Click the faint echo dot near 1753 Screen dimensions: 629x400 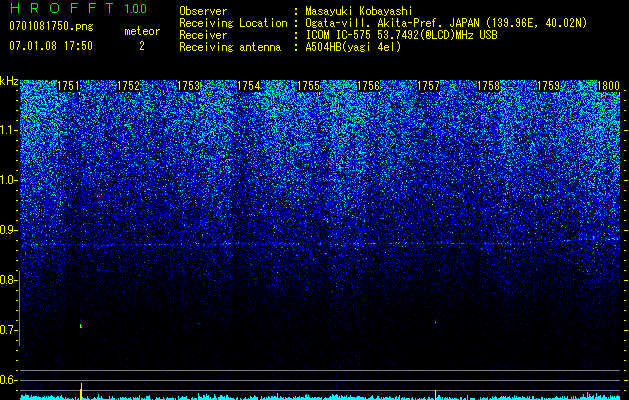point(198,323)
